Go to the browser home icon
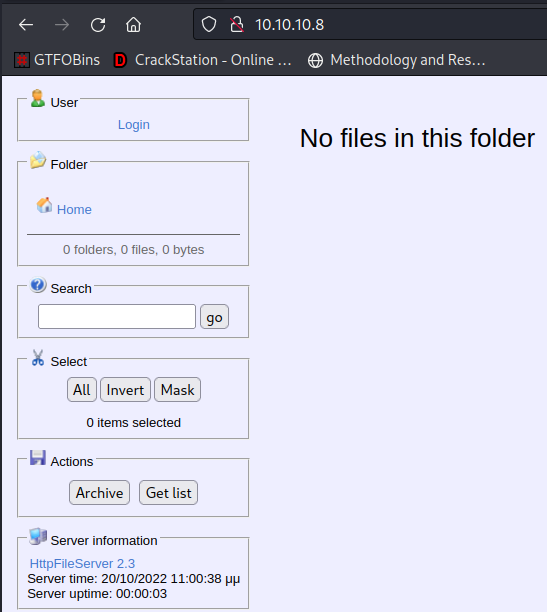This screenshot has width=547, height=612. 133,25
